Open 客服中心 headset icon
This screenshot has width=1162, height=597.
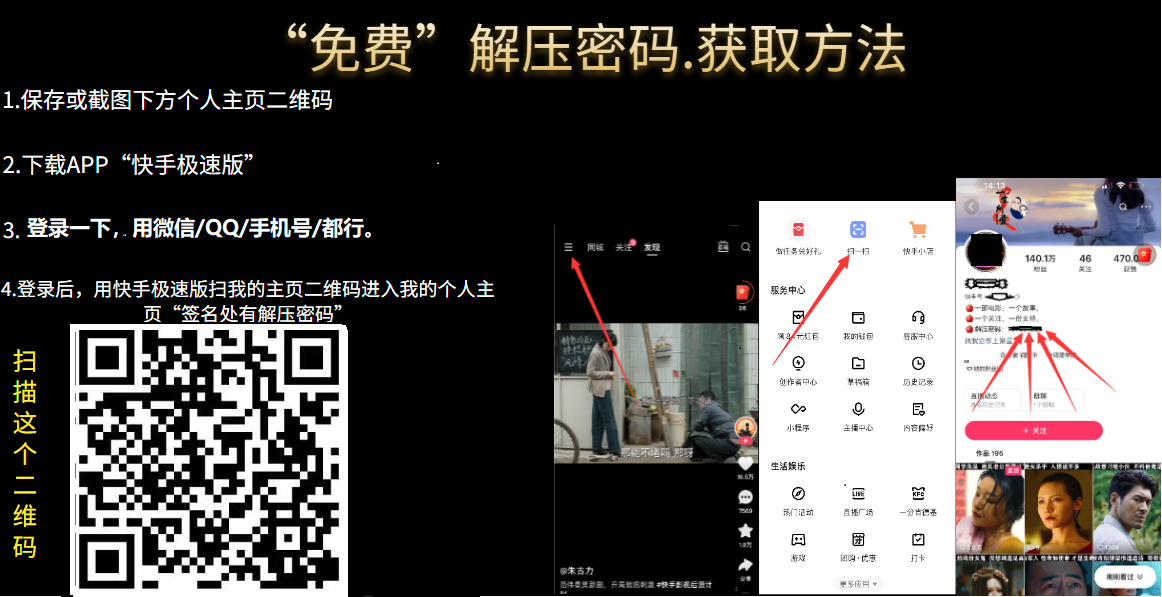coord(918,318)
